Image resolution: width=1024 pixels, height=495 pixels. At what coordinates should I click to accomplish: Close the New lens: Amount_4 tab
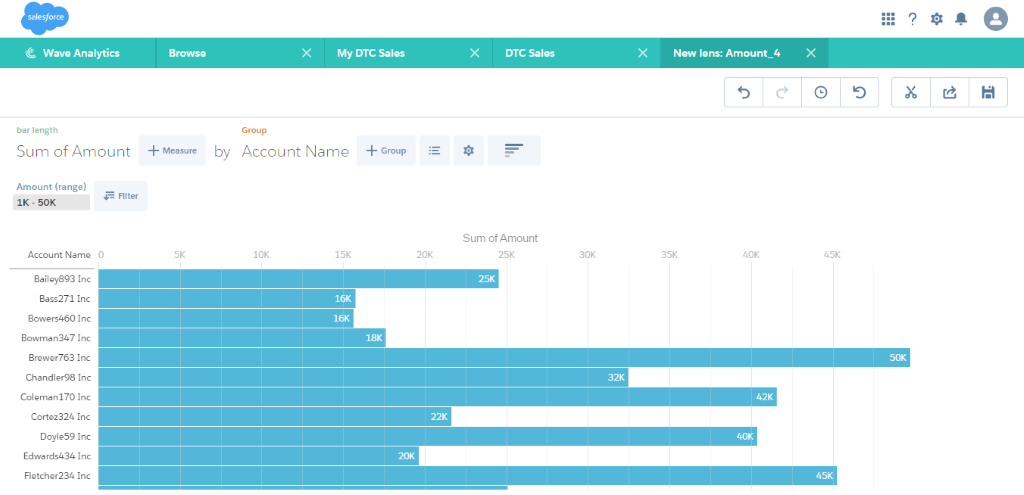[811, 53]
